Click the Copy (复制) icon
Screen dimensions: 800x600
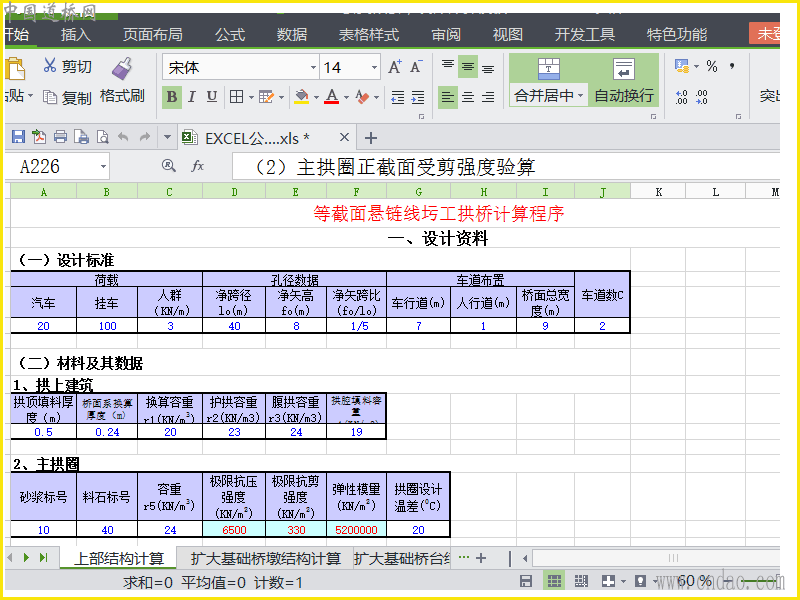pyautogui.click(x=49, y=97)
